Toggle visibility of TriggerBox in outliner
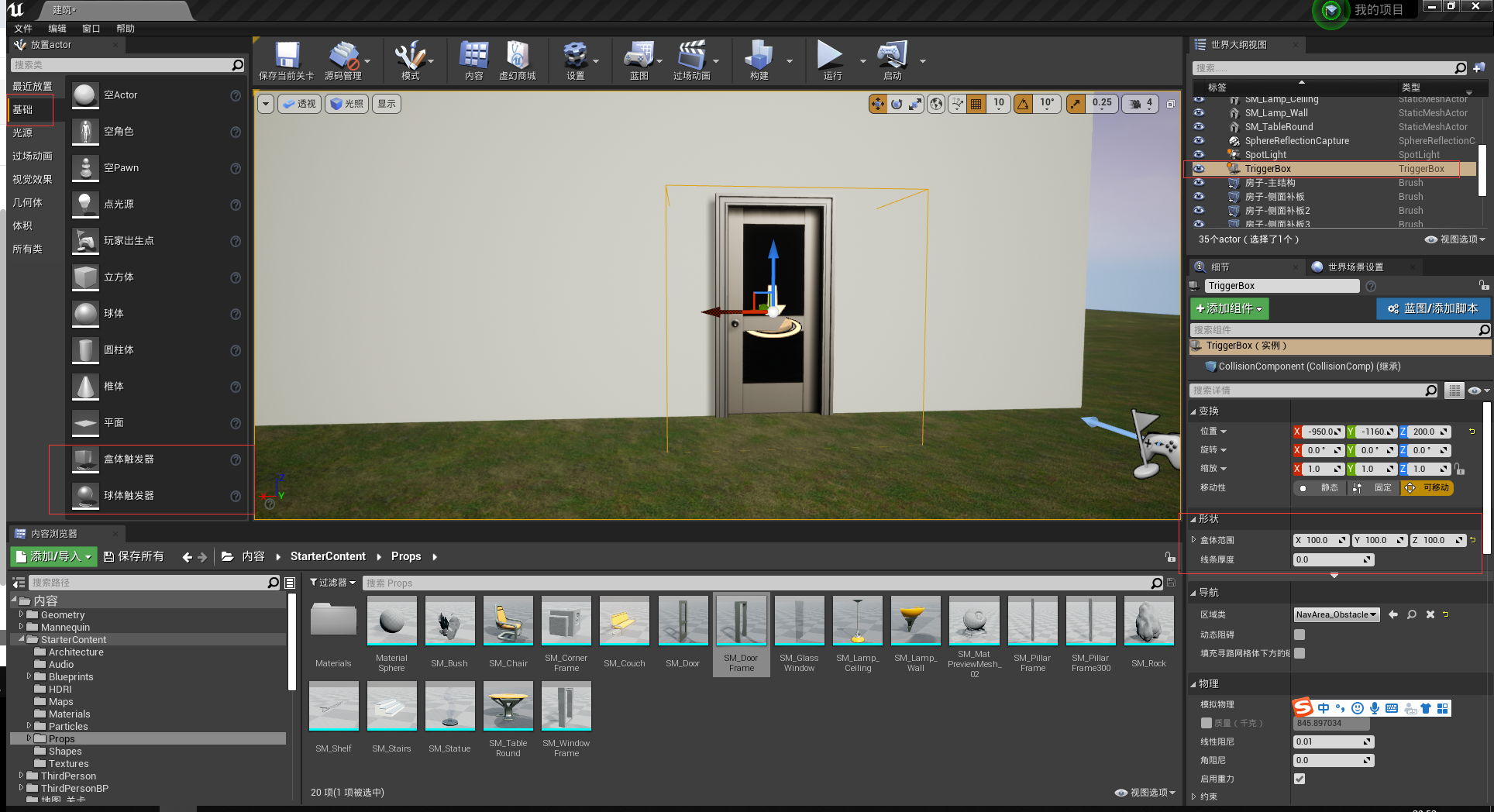Viewport: 1494px width, 812px height. pyautogui.click(x=1199, y=168)
